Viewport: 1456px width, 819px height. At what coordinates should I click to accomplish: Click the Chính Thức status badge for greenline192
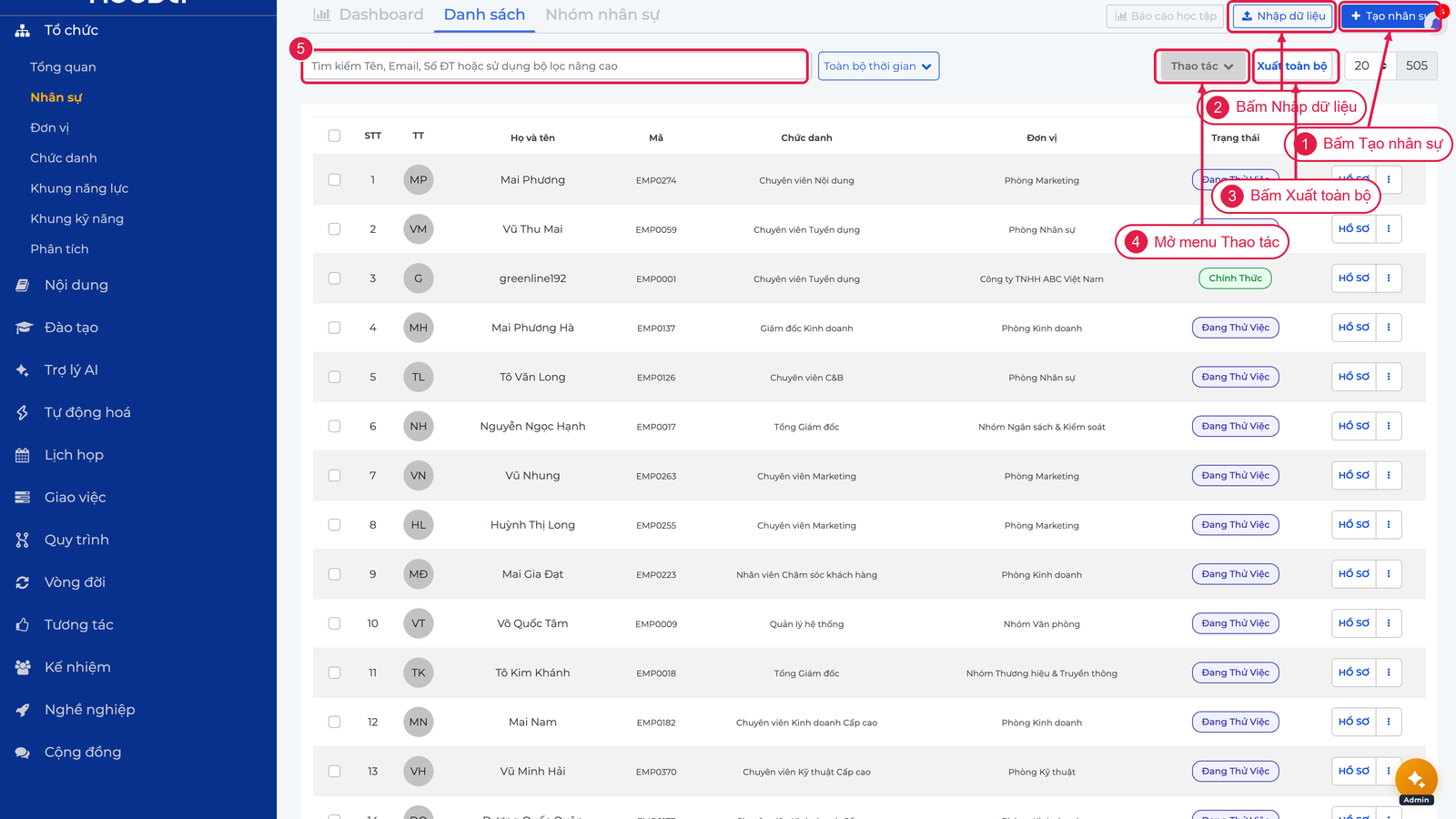tap(1235, 278)
